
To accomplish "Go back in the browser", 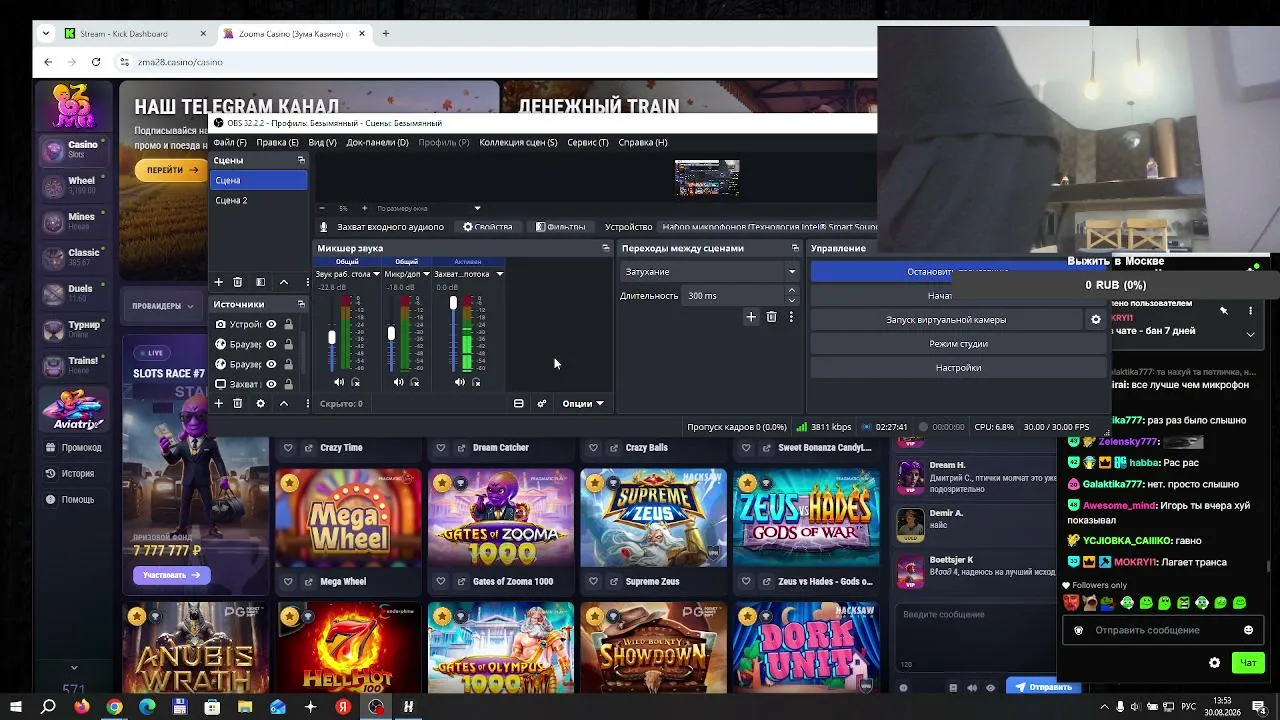I will (x=47, y=62).
